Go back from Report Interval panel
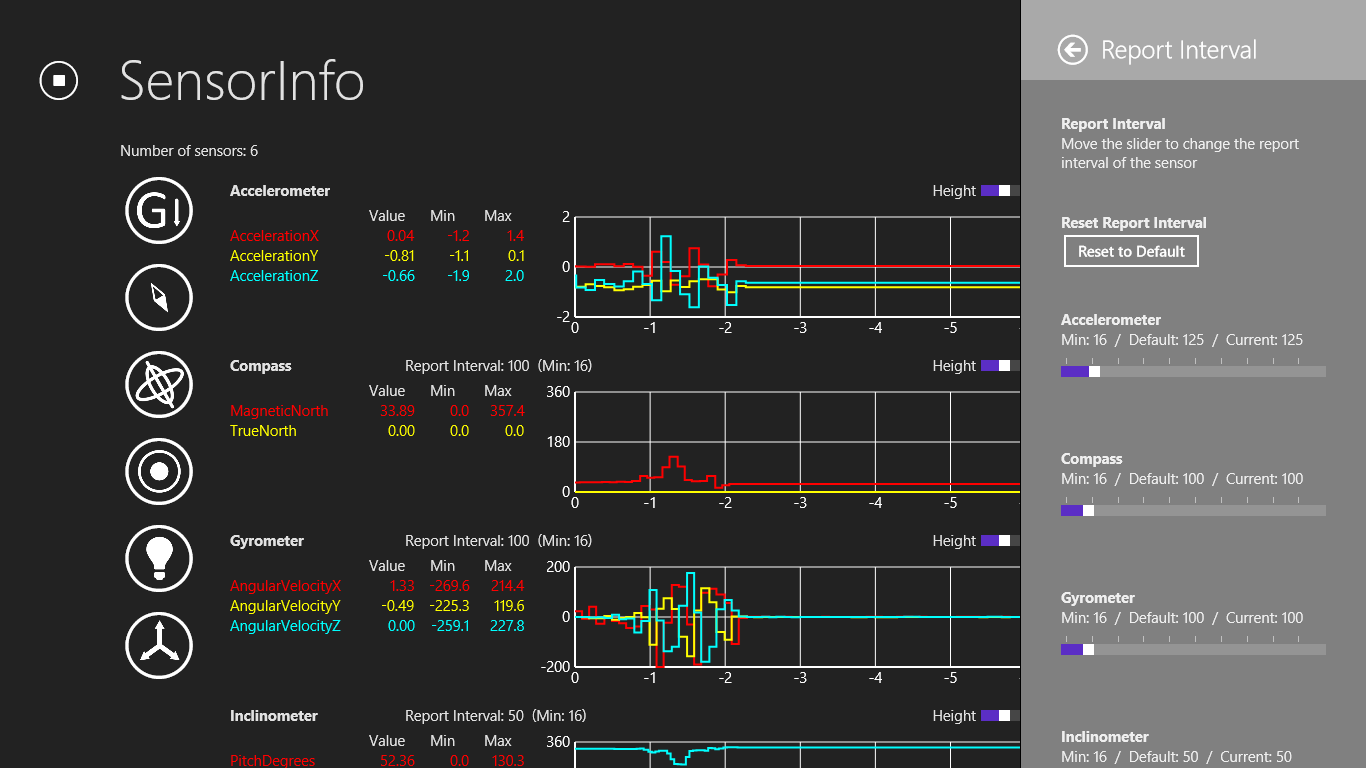1366x768 pixels. pyautogui.click(x=1073, y=50)
